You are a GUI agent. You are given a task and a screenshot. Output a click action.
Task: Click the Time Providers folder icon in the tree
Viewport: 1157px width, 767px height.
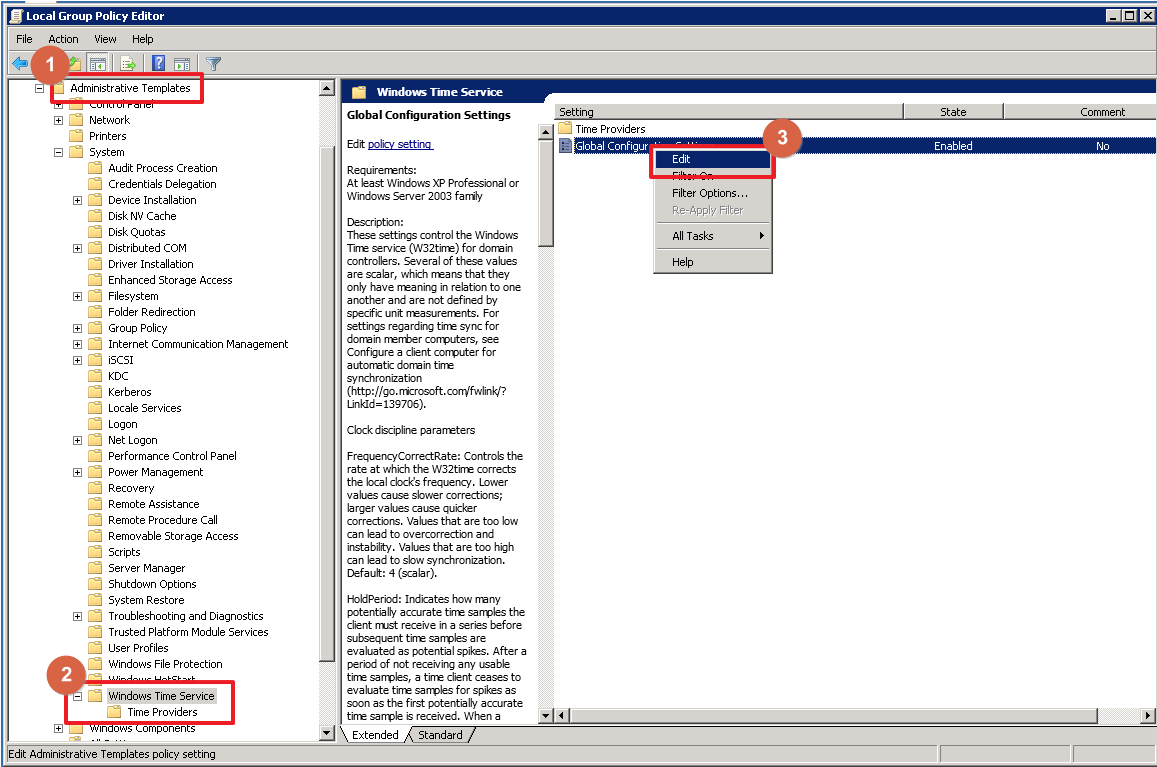click(x=114, y=712)
